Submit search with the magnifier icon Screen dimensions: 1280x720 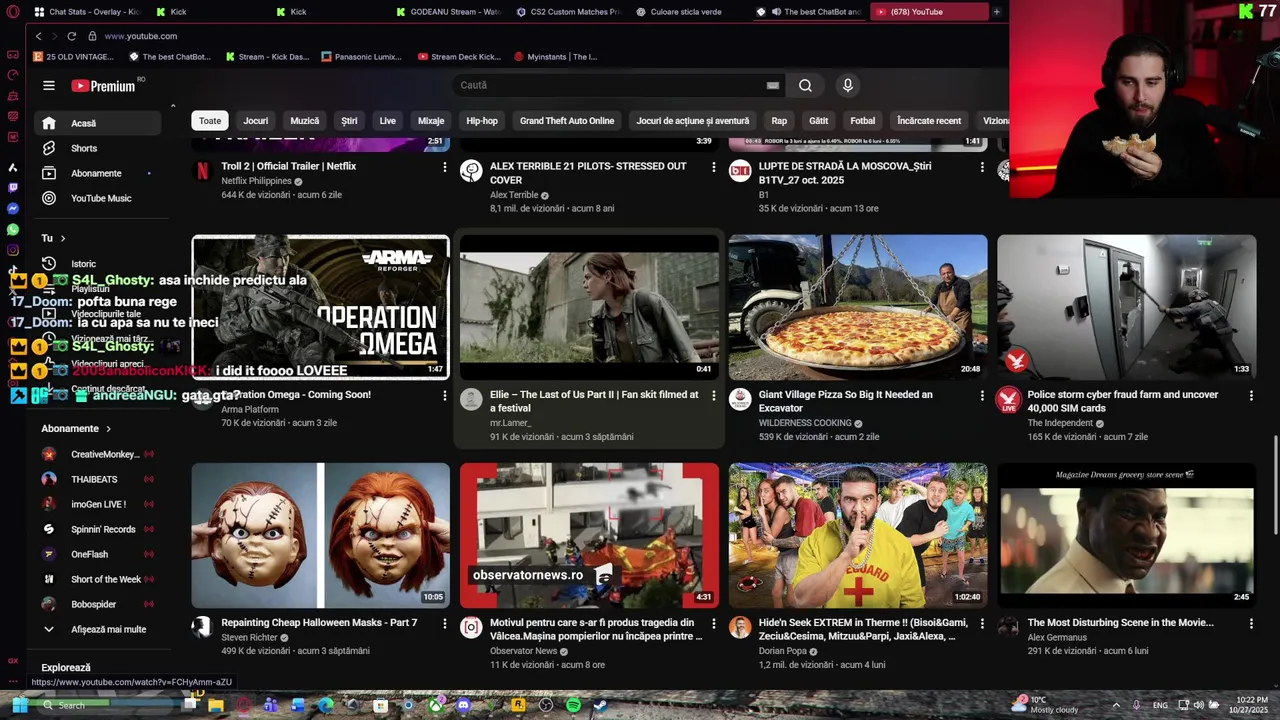point(805,85)
